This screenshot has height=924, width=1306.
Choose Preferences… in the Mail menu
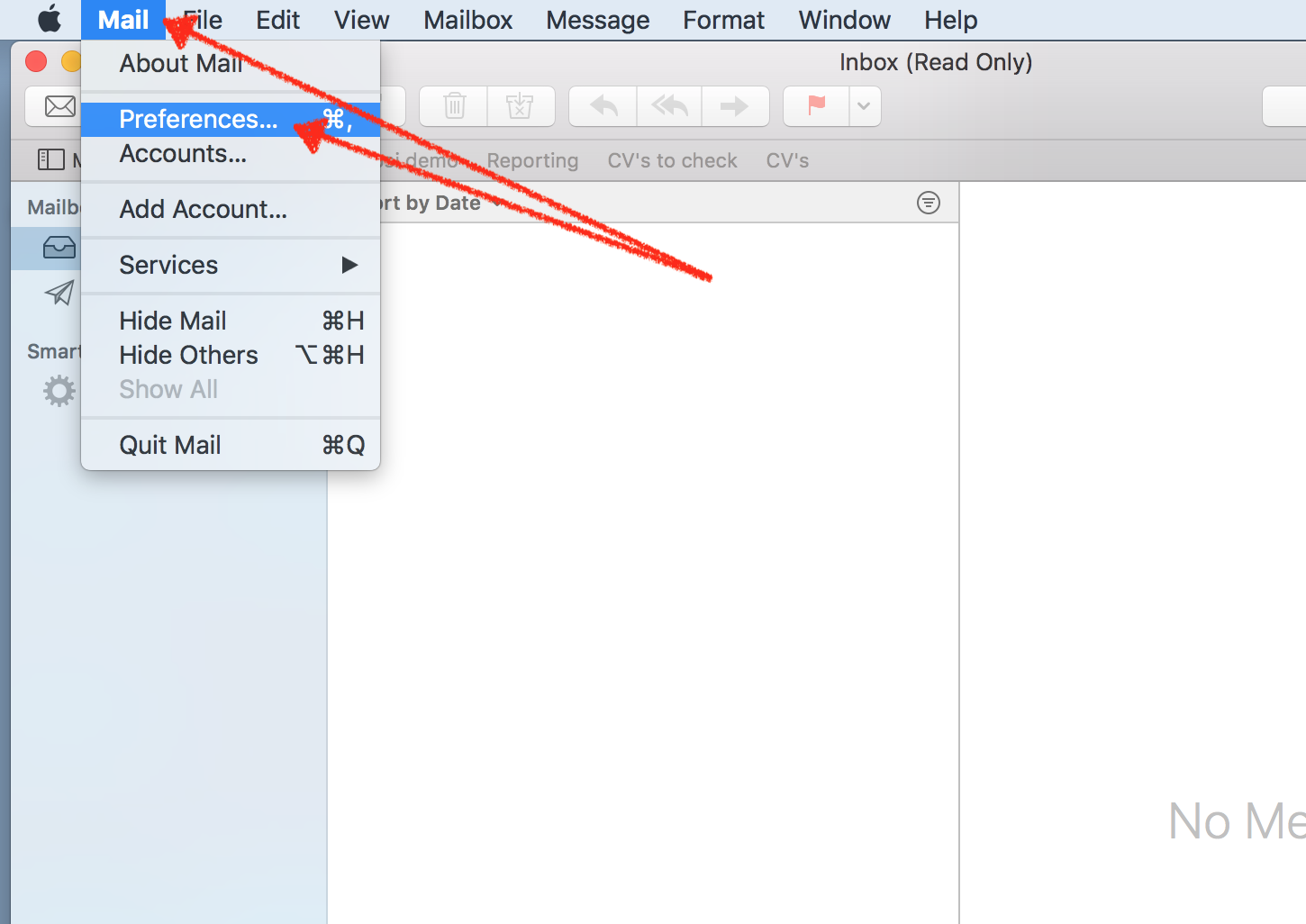click(x=231, y=119)
